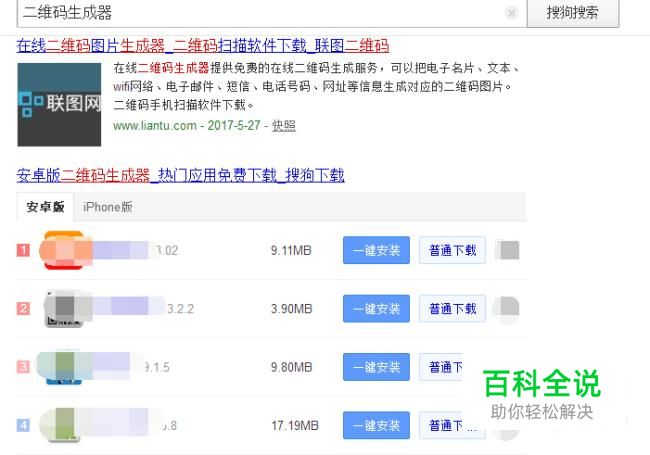
Task: Click the rank badge number 2
Action: (x=24, y=308)
